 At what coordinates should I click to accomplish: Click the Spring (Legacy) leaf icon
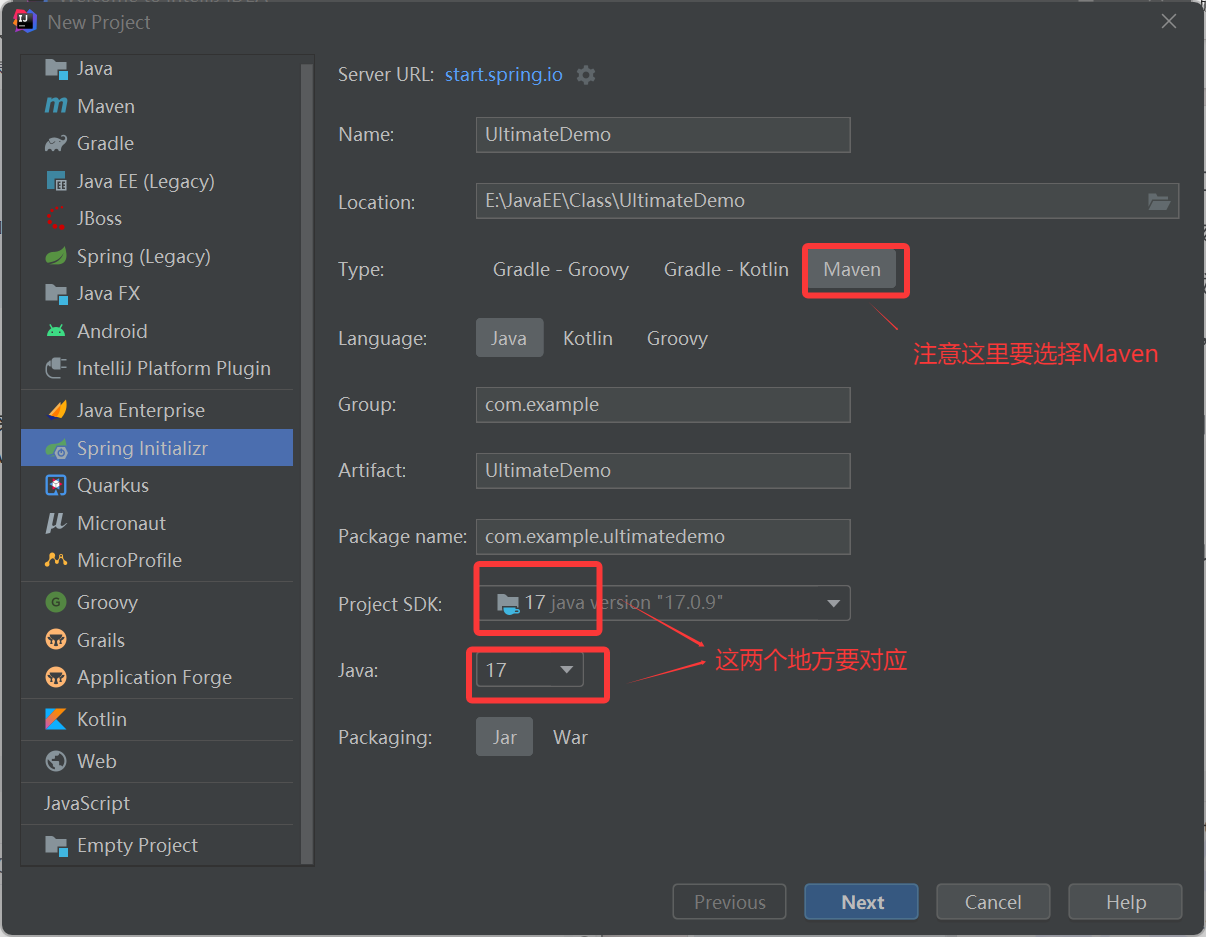click(56, 256)
